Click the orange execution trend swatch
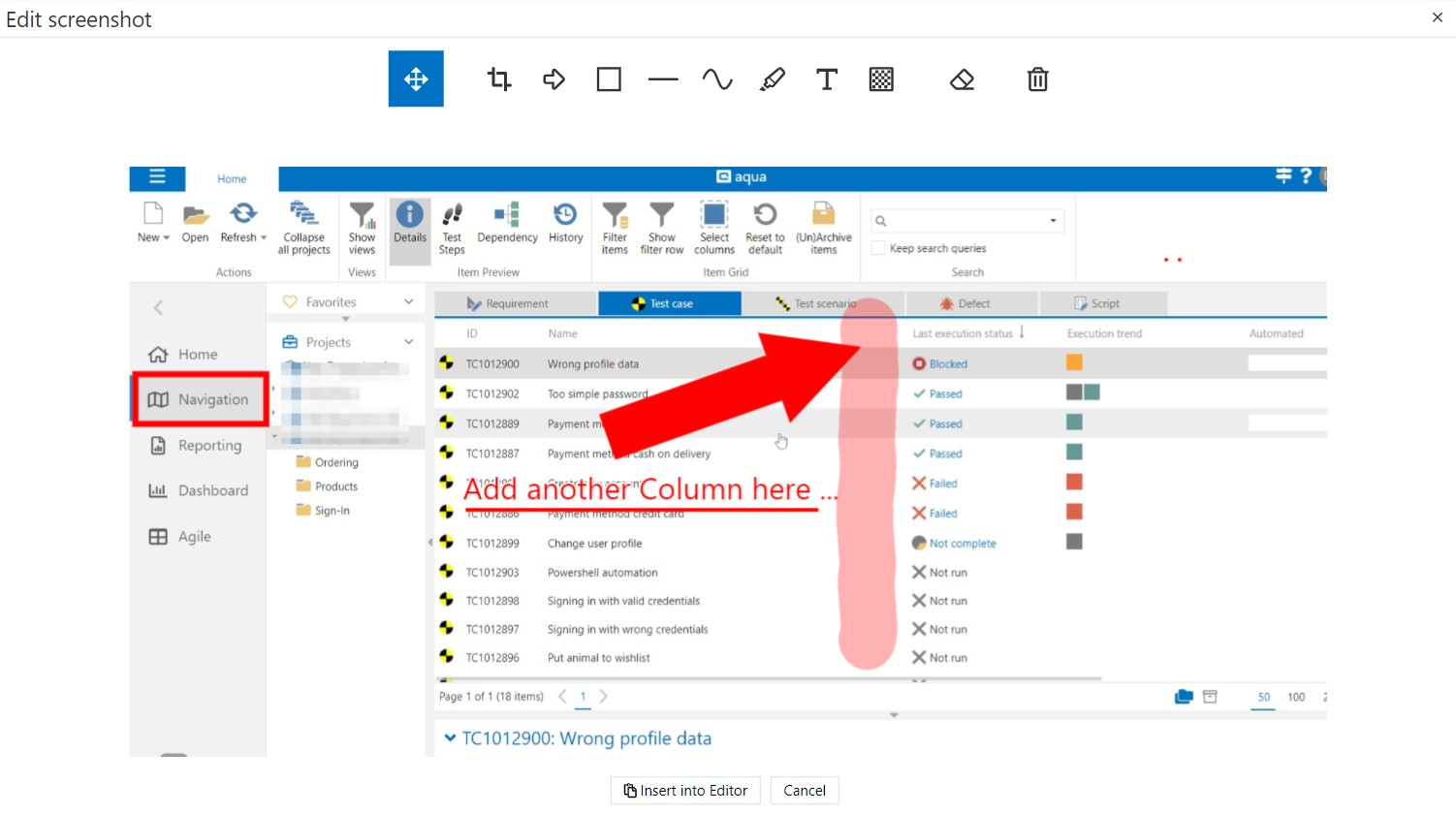This screenshot has height=814, width=1456. [1074, 362]
